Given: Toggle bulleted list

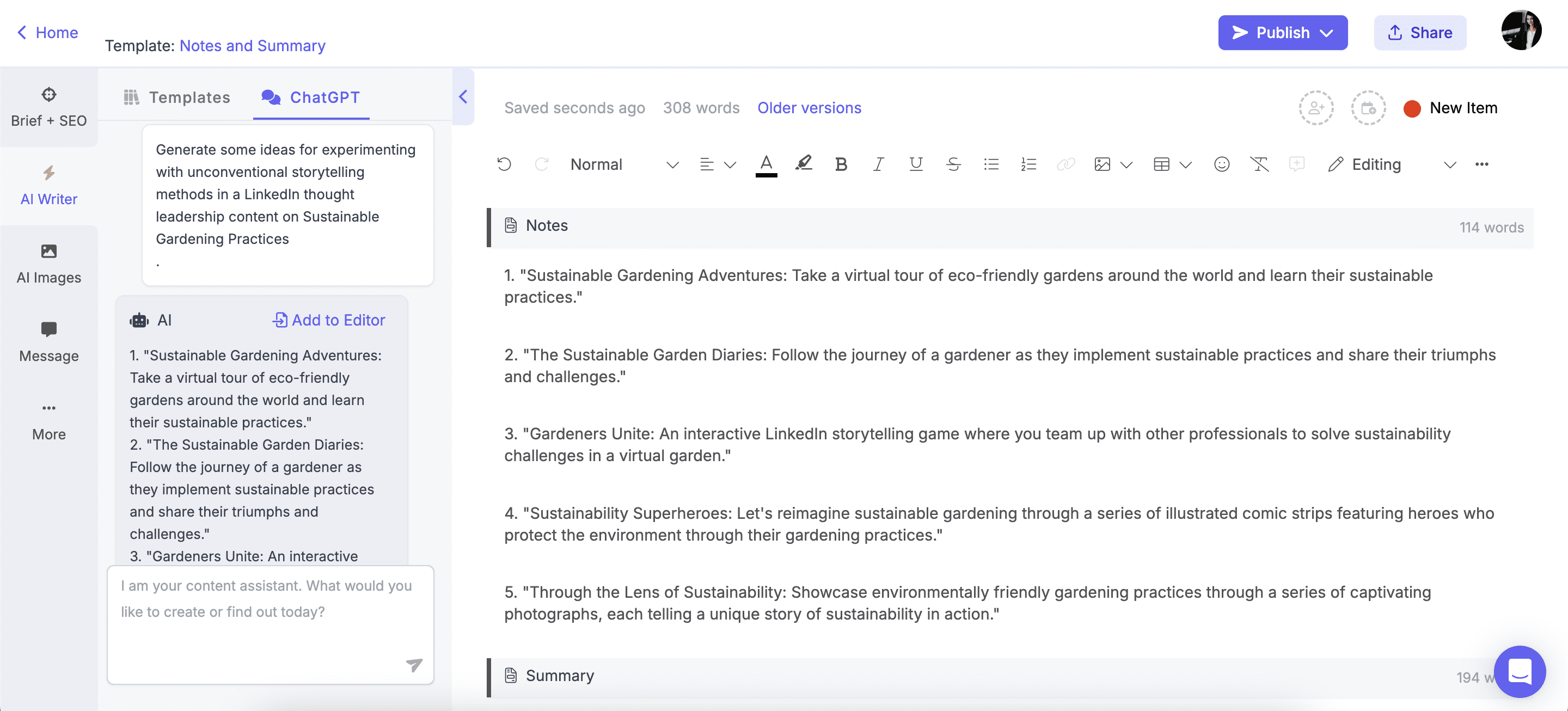Looking at the screenshot, I should 991,164.
